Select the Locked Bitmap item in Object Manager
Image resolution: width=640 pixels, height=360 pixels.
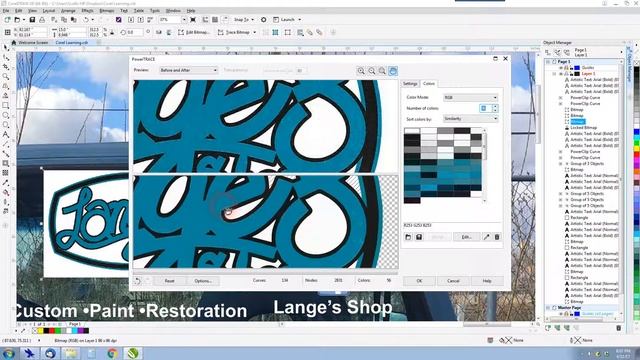pos(583,128)
